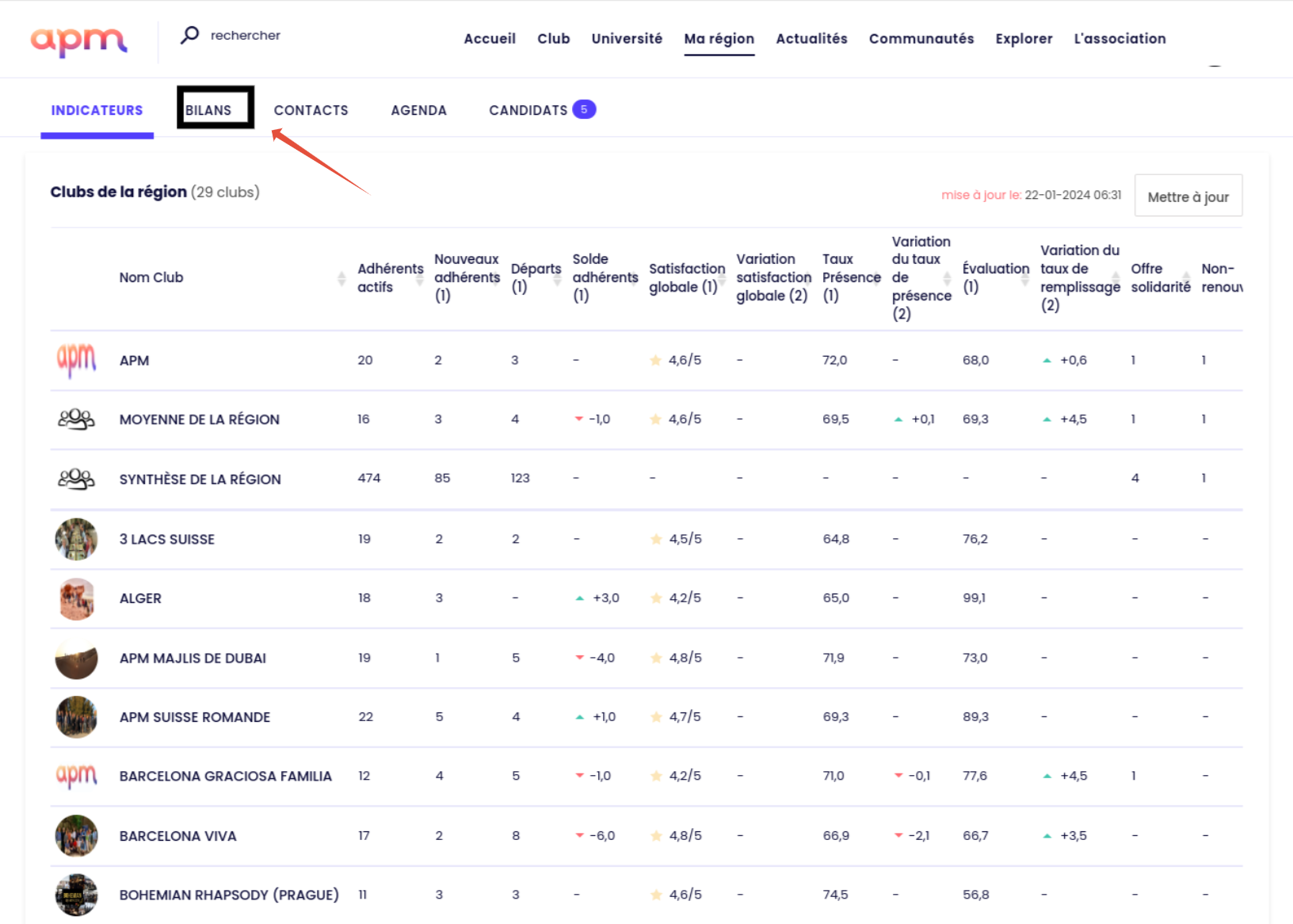Select the MOYENNE DE LA RÉGION row label
The height and width of the screenshot is (924, 1293).
tap(199, 419)
